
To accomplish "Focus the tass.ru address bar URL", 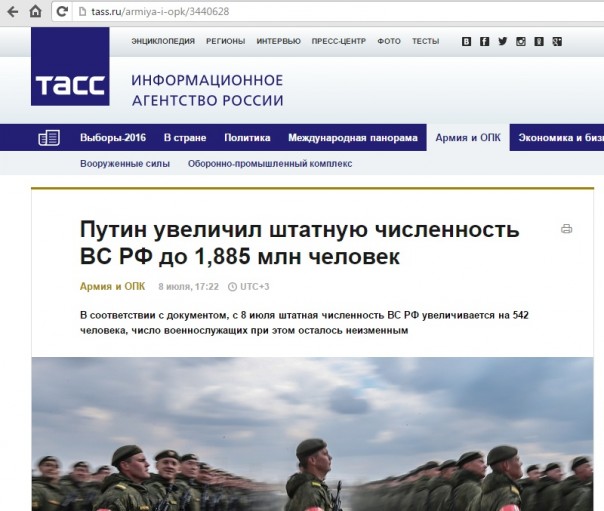I will click(160, 12).
